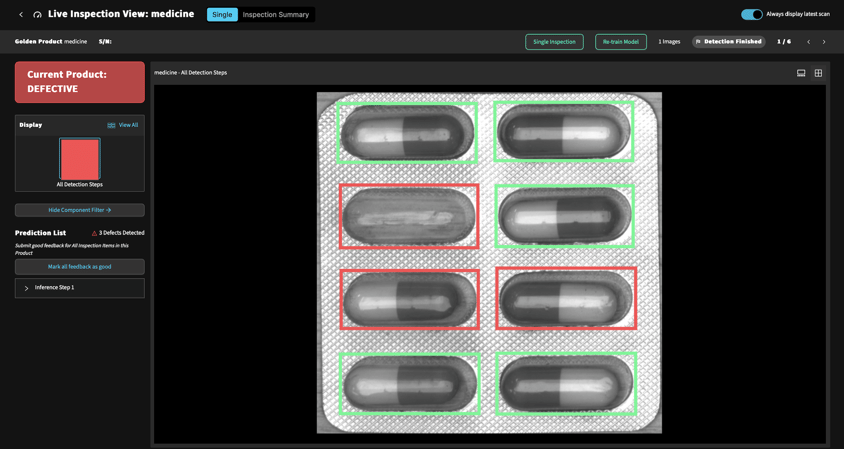Screen dimensions: 844x449
Task: Expand Inference Step 1
Action: (x=27, y=288)
